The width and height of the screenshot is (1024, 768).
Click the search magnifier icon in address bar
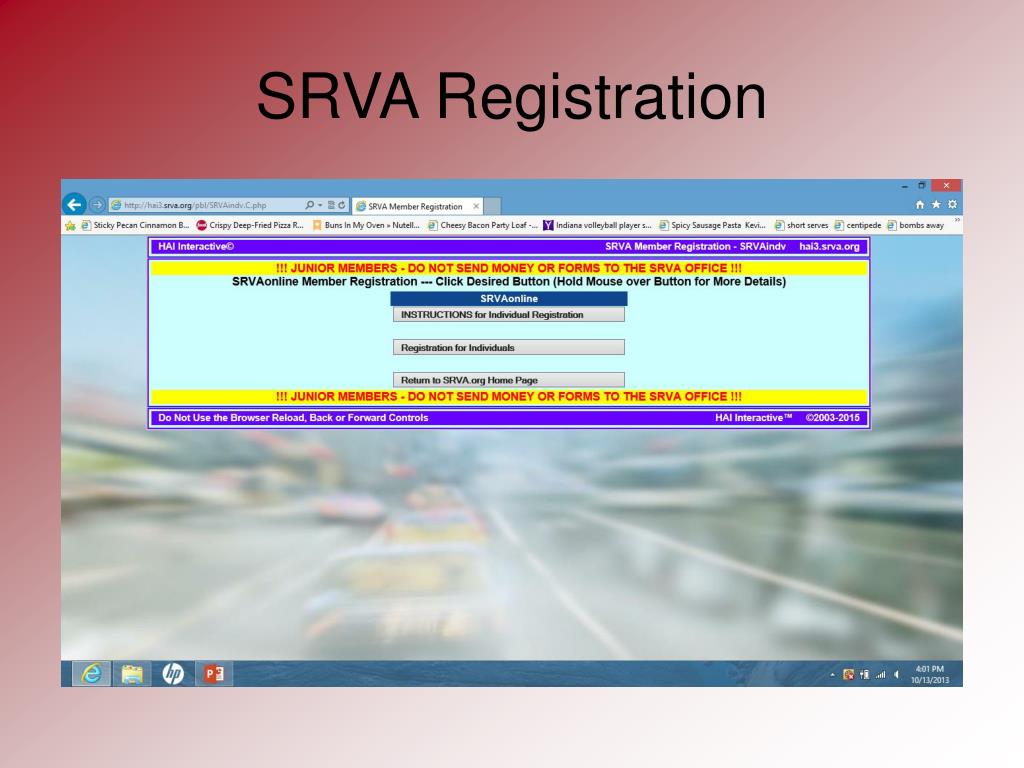pos(310,205)
